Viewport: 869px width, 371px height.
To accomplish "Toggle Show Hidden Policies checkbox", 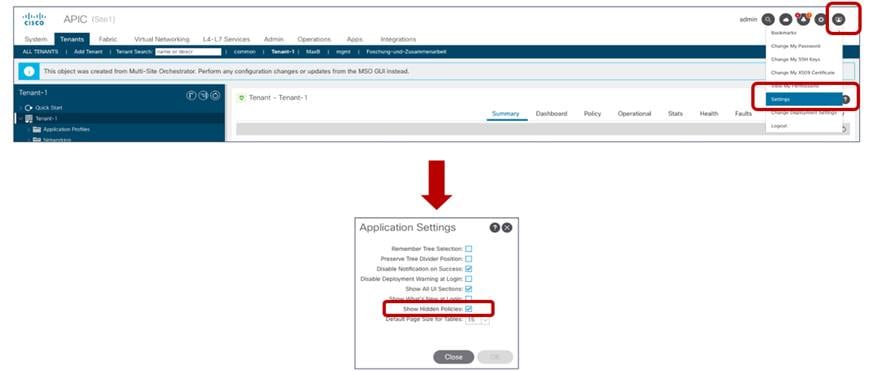I will (469, 309).
